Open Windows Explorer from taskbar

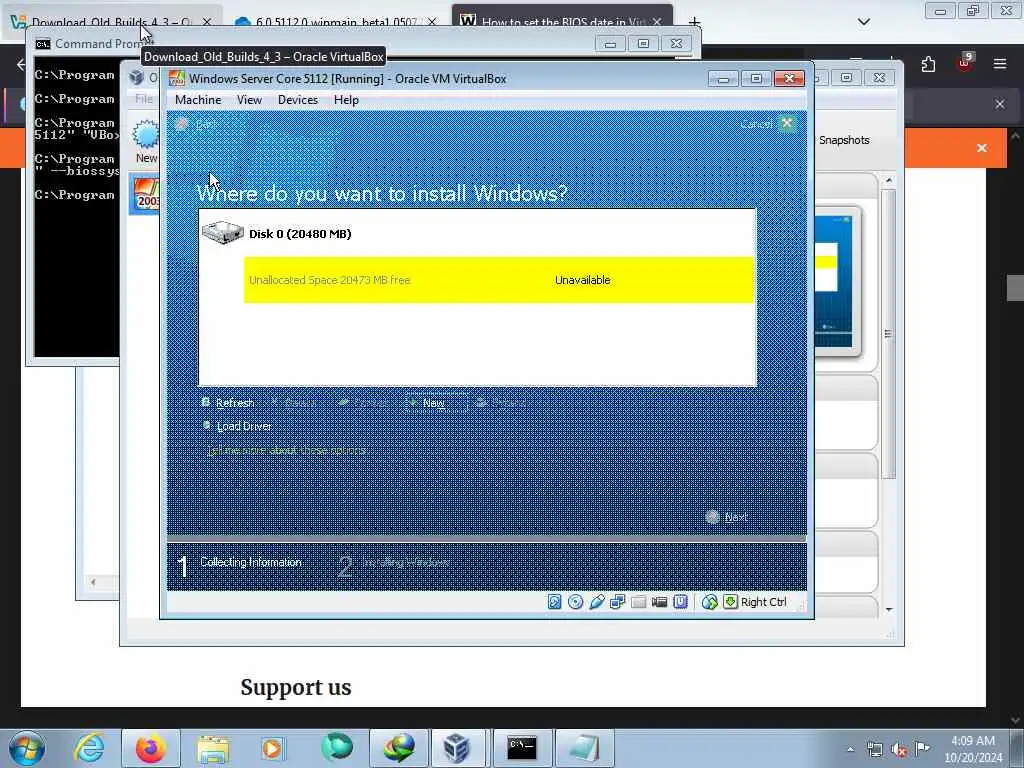click(213, 748)
